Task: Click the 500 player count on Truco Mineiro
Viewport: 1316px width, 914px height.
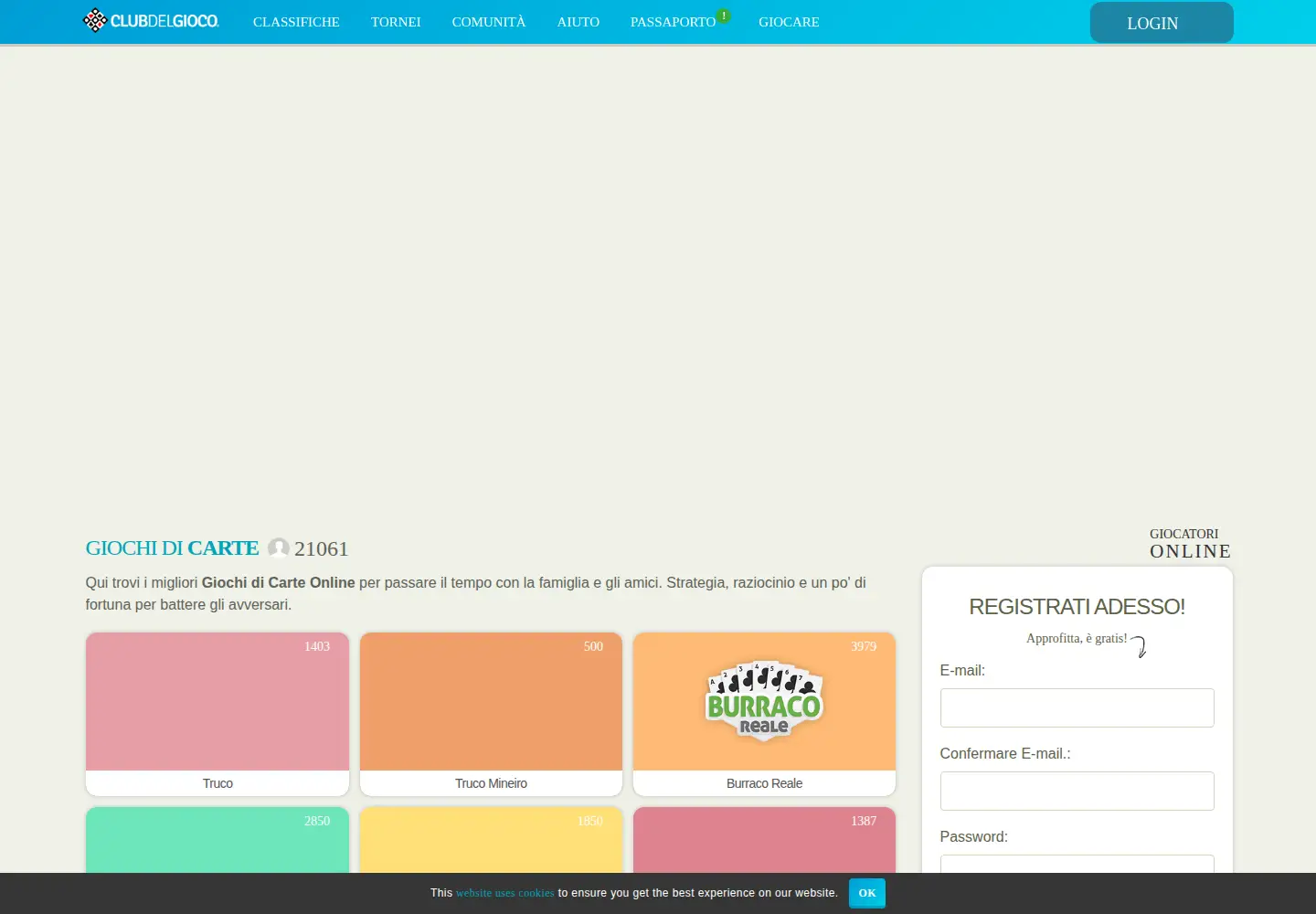Action: [593, 646]
